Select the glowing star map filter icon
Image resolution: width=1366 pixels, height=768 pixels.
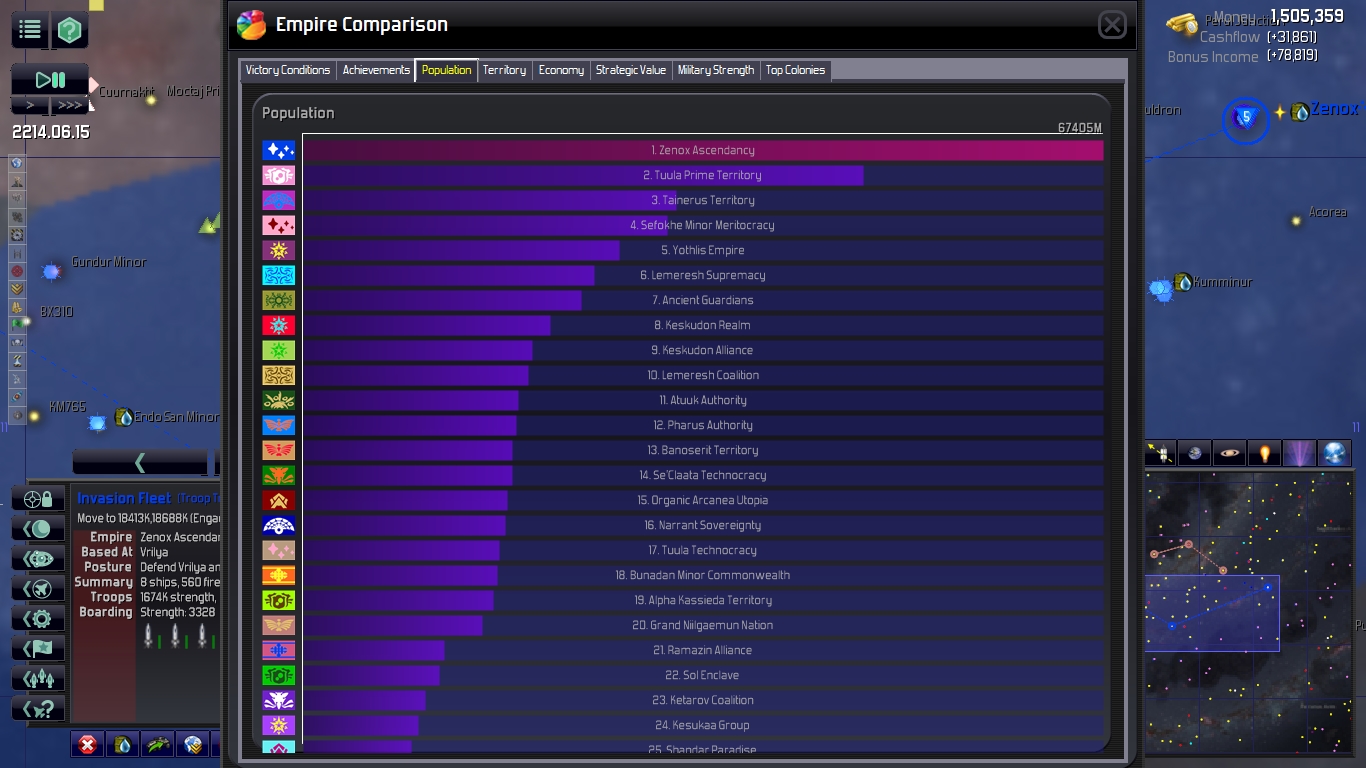(1265, 454)
